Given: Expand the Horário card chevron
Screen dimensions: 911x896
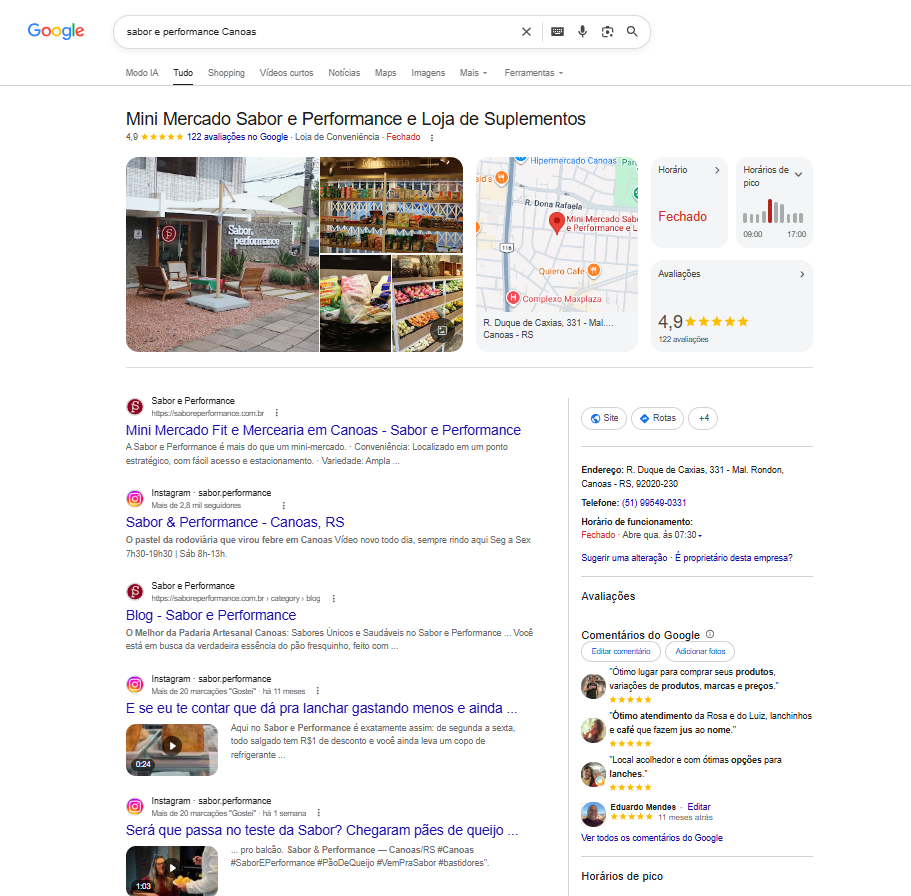Looking at the screenshot, I should click(x=717, y=170).
